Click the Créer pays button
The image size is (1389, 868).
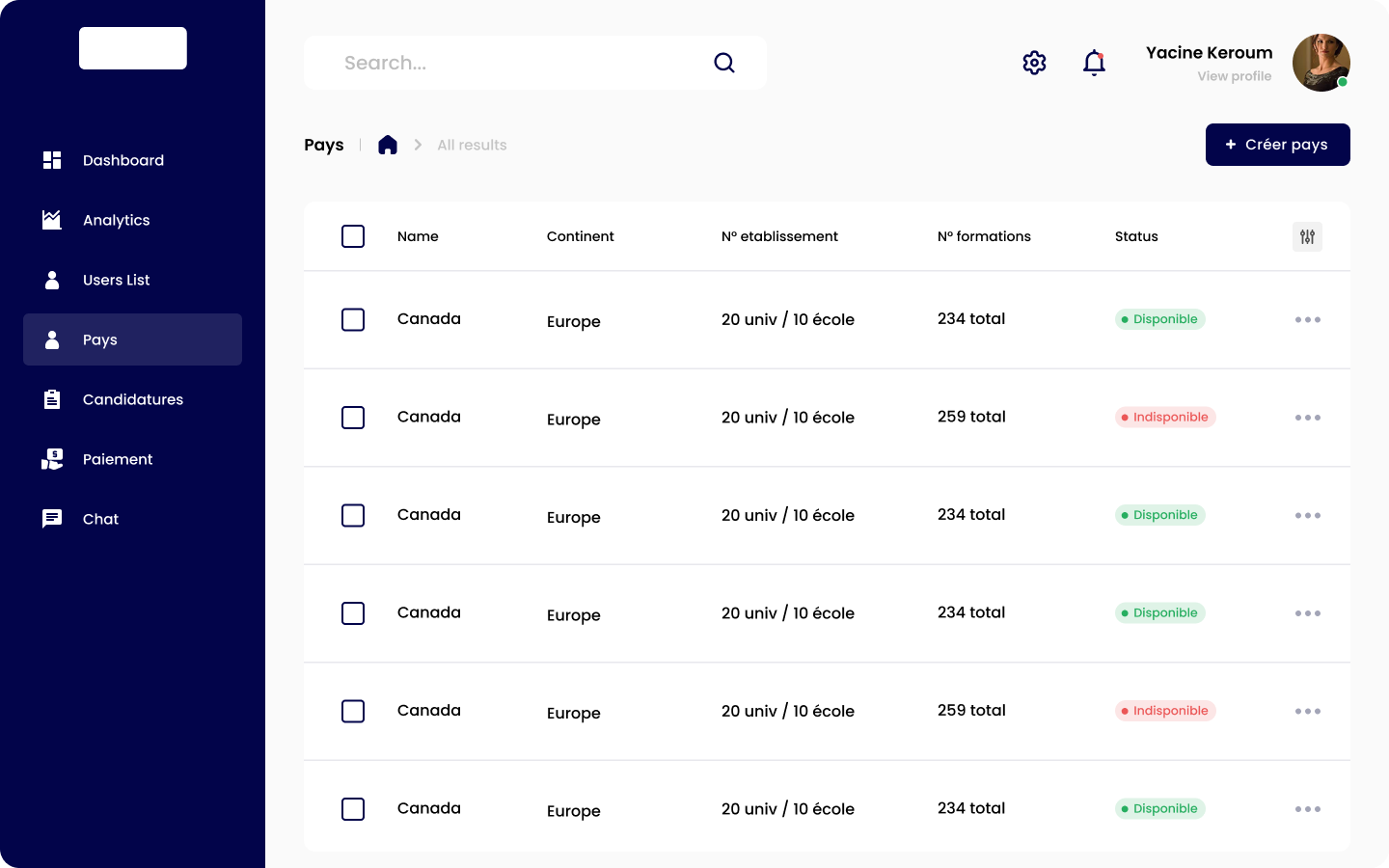[x=1277, y=145]
